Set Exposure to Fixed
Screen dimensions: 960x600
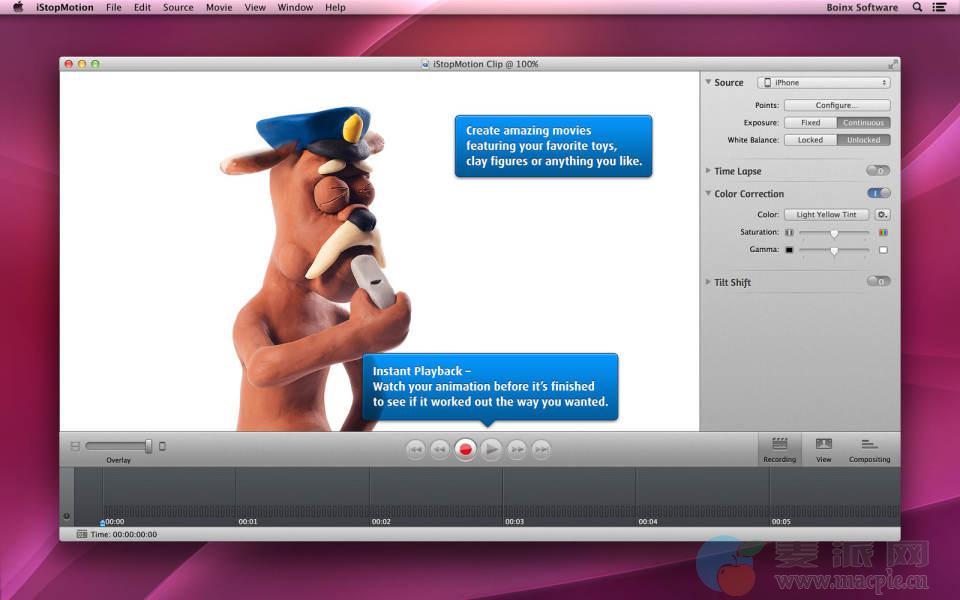(x=810, y=123)
